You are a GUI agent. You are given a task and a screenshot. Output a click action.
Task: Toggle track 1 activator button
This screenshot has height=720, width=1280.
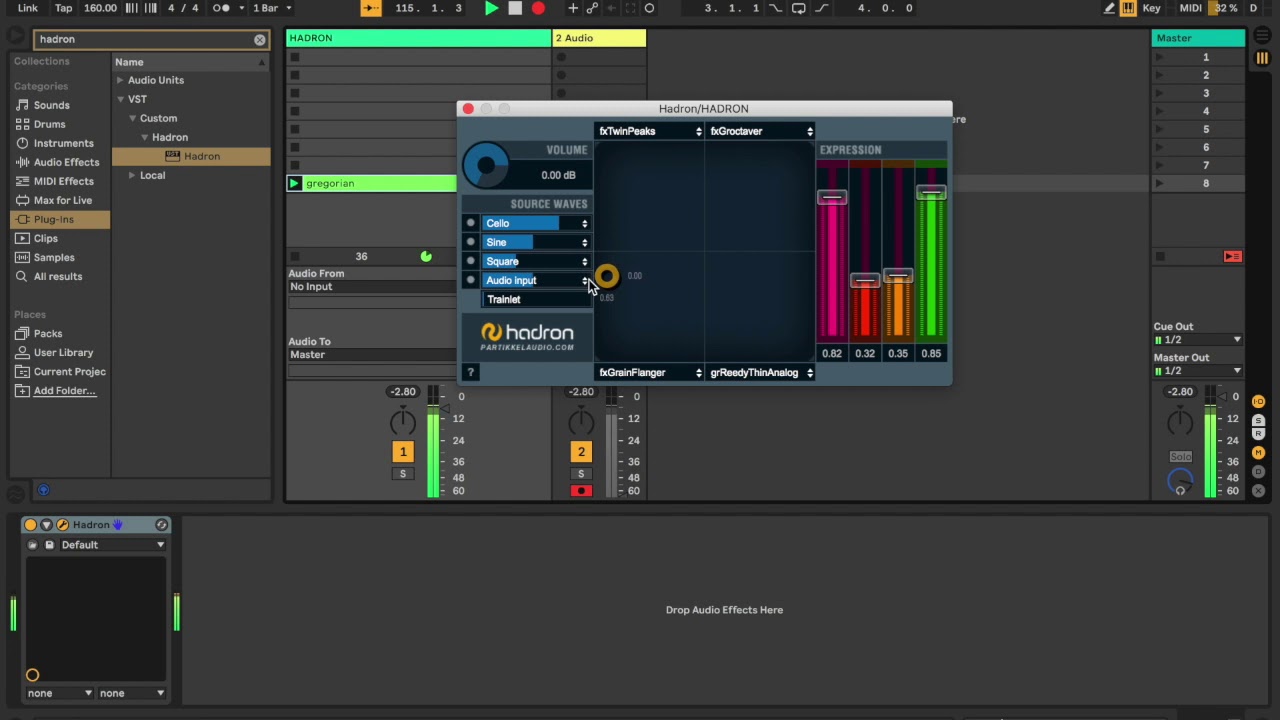click(x=403, y=452)
